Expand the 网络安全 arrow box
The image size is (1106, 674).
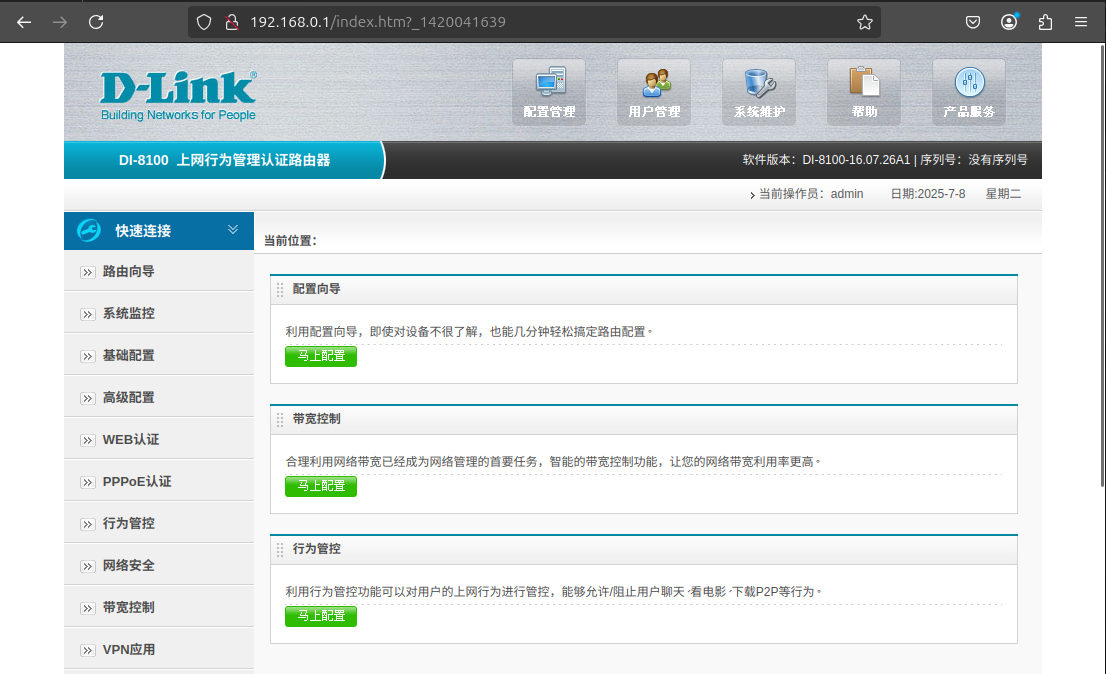point(87,566)
